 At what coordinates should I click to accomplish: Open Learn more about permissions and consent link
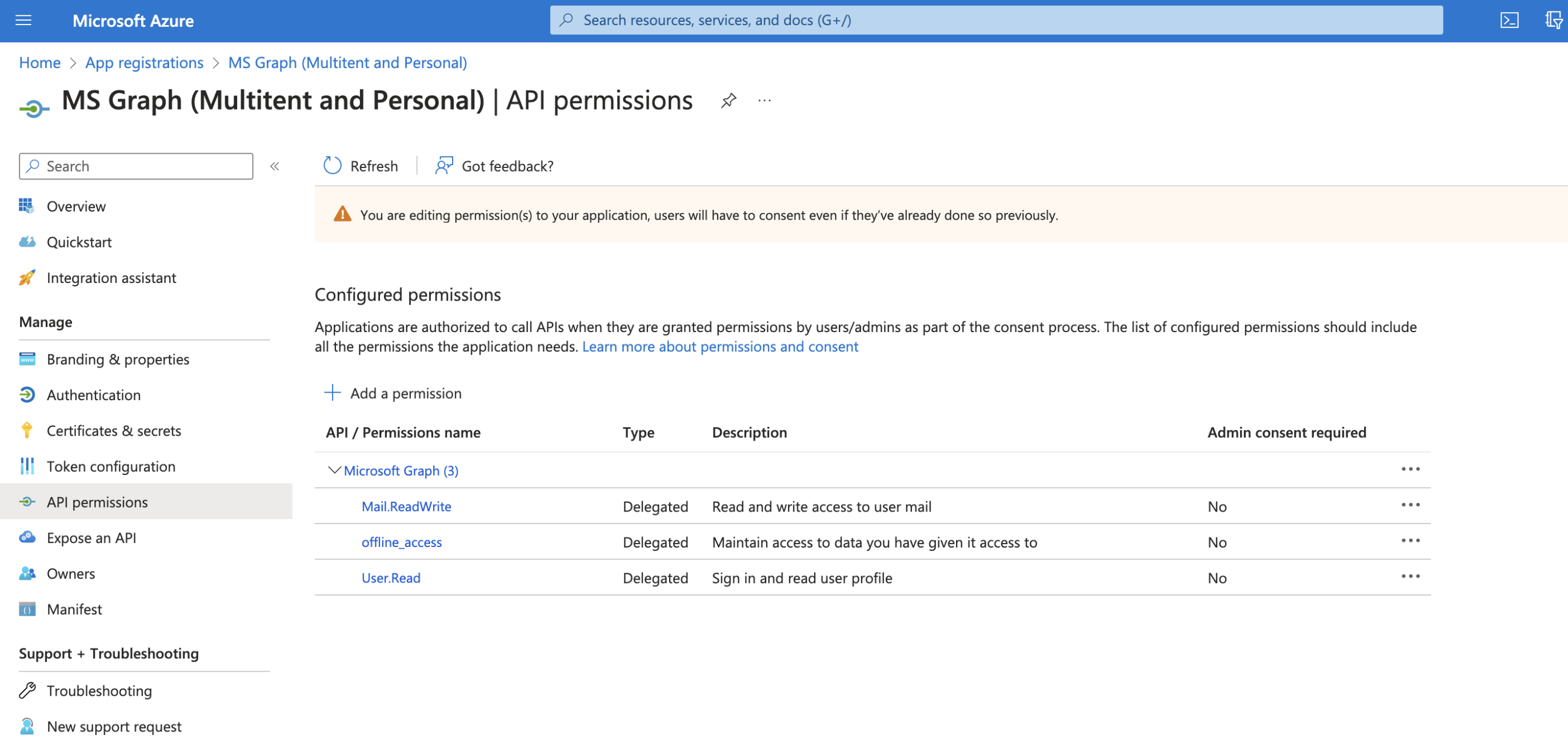[x=719, y=346]
